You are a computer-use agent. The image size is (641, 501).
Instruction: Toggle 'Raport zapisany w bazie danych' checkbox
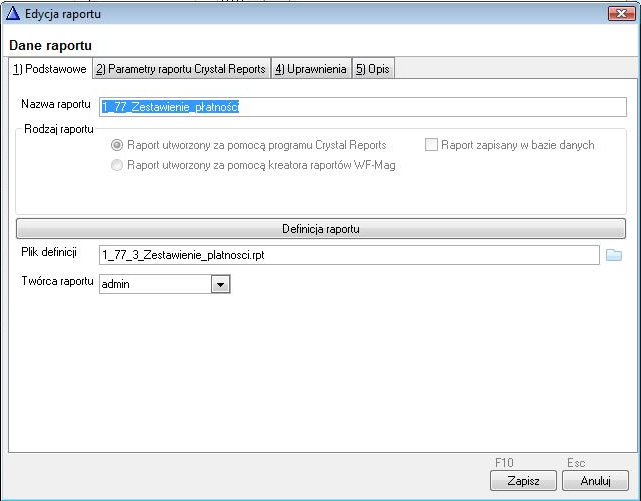point(431,145)
